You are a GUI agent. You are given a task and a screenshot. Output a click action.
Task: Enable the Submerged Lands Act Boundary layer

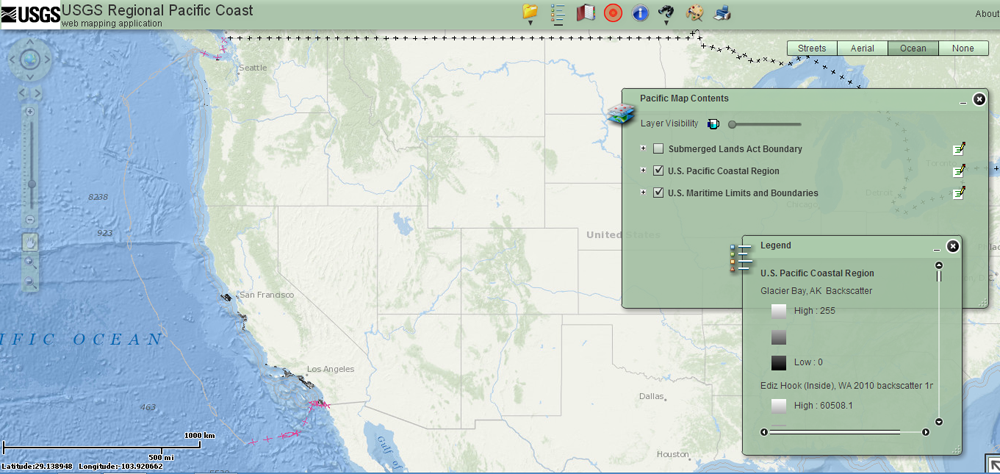(x=658, y=149)
